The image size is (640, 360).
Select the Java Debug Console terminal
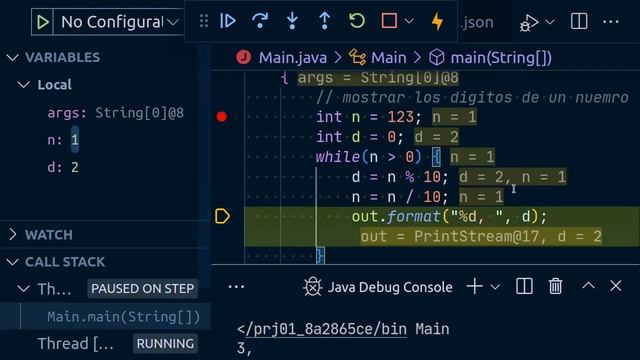390,287
